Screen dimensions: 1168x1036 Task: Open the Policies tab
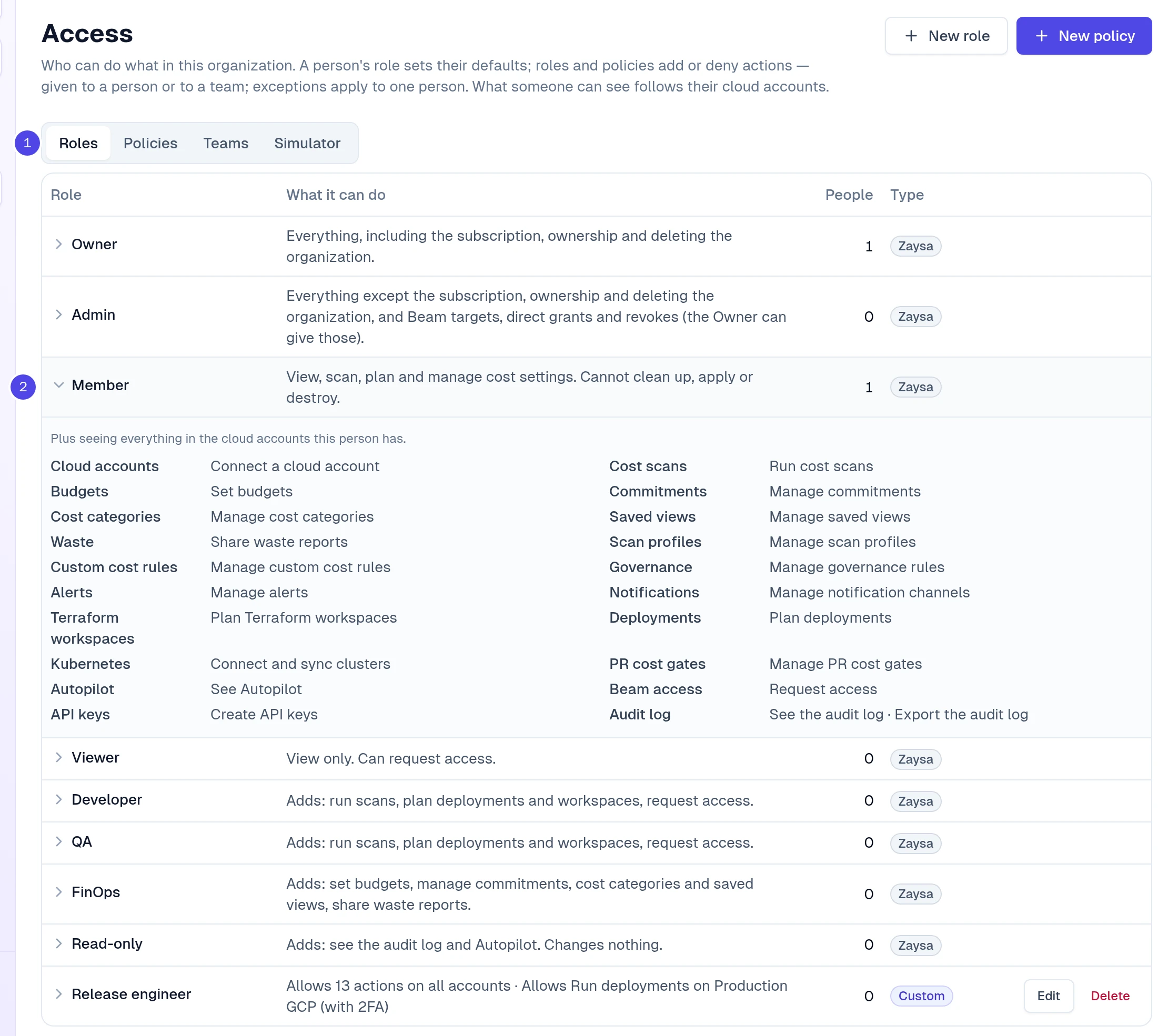coord(150,144)
